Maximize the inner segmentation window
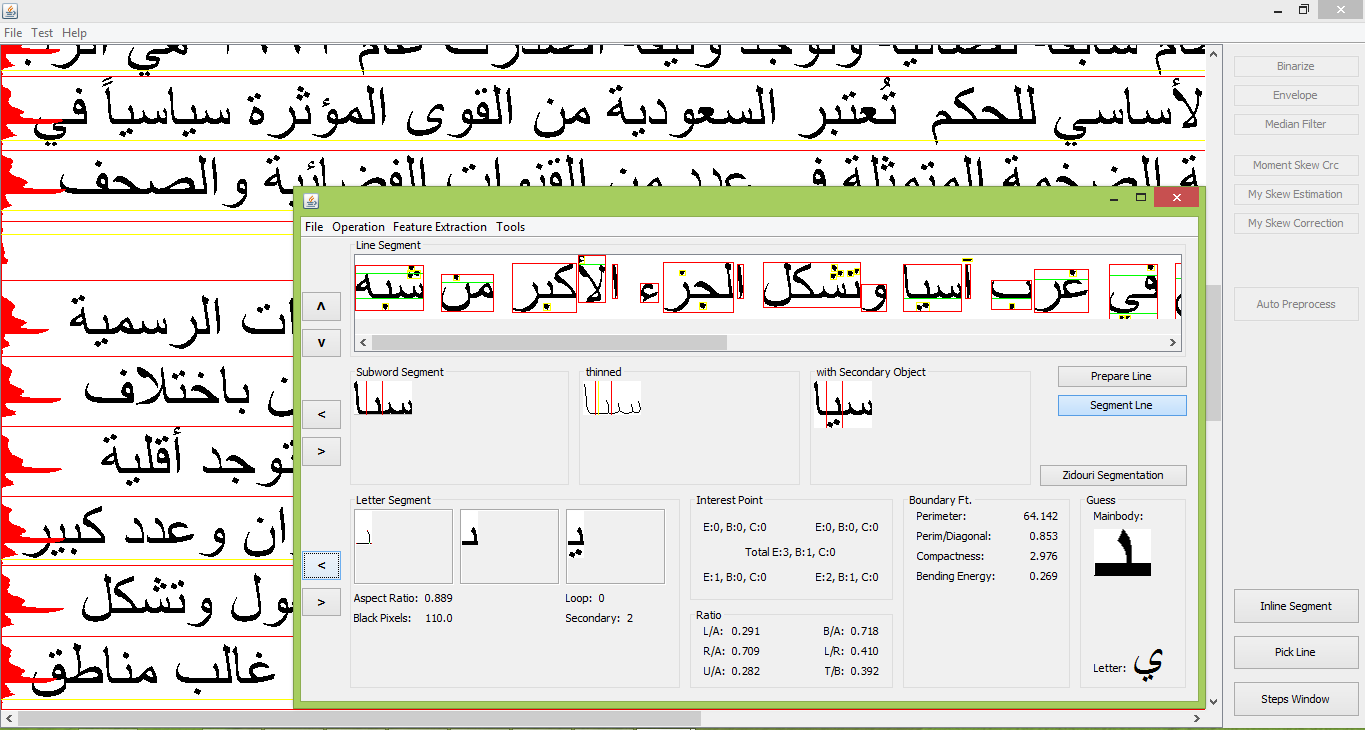This screenshot has width=1365, height=730. click(1140, 198)
